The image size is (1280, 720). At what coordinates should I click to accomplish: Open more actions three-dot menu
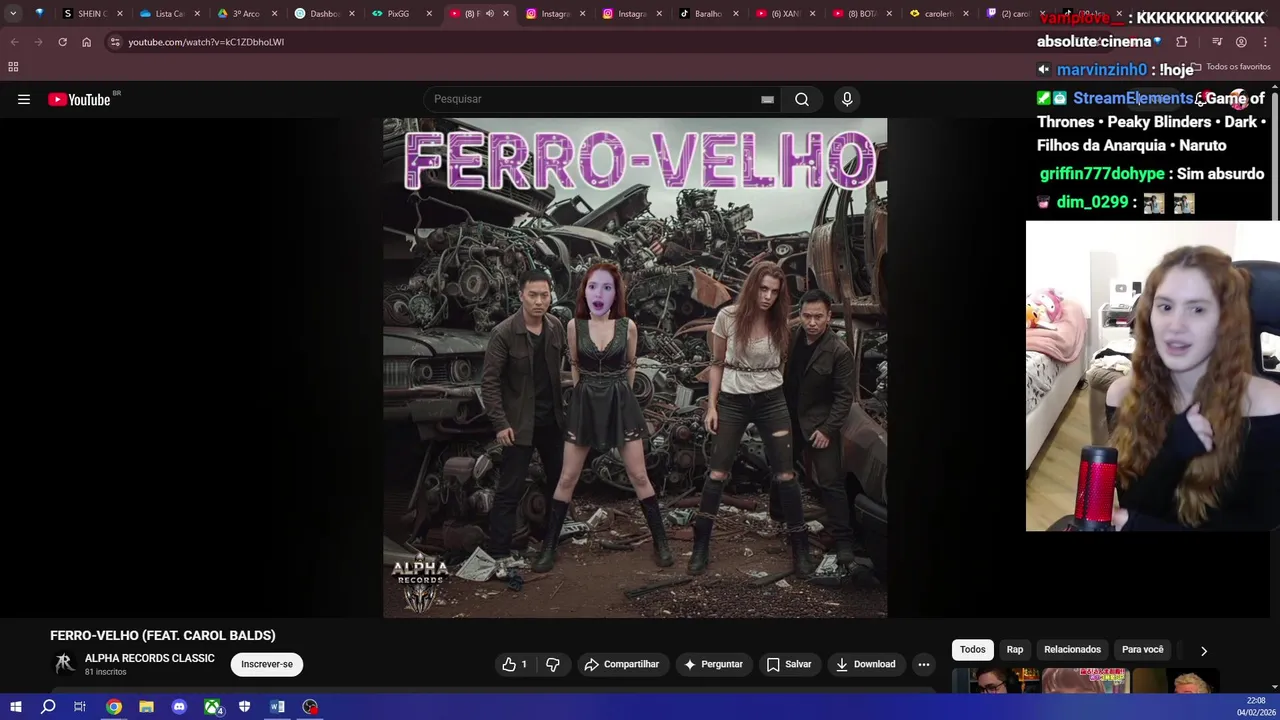click(924, 664)
